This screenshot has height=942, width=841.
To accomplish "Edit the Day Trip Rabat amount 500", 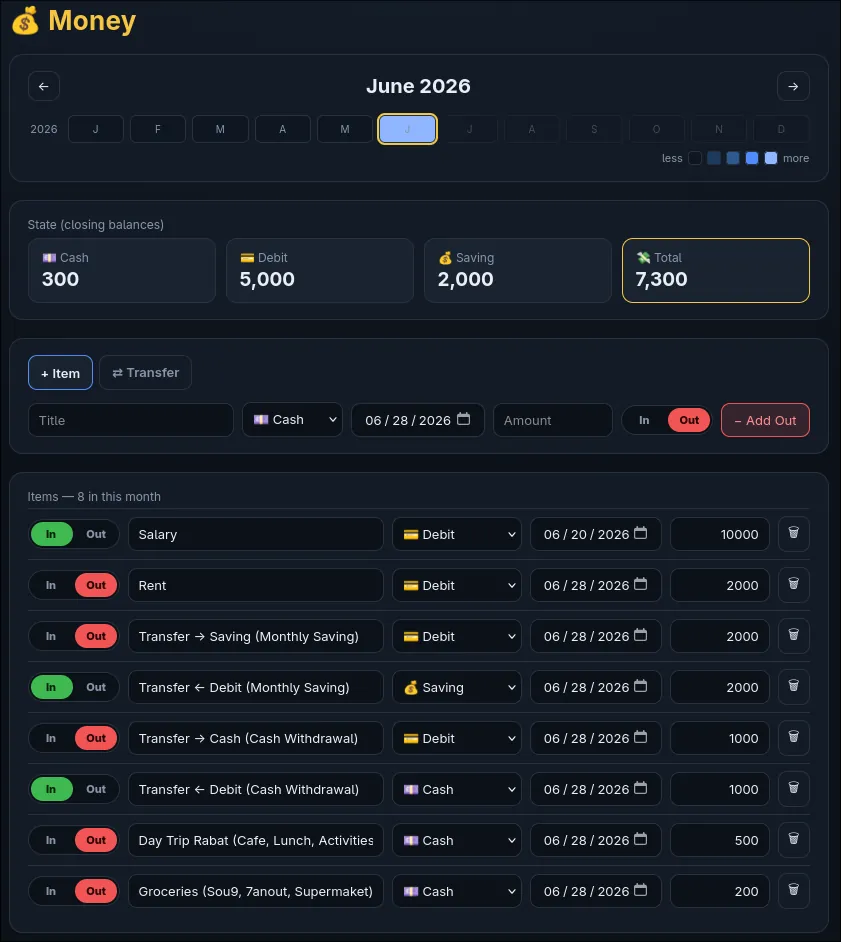I will [x=720, y=840].
